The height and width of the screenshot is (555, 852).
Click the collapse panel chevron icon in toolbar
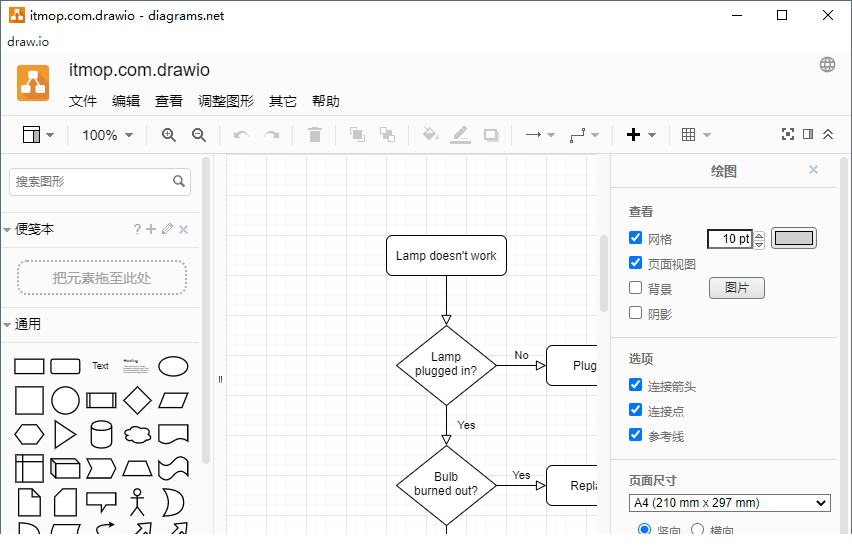pyautogui.click(x=828, y=135)
